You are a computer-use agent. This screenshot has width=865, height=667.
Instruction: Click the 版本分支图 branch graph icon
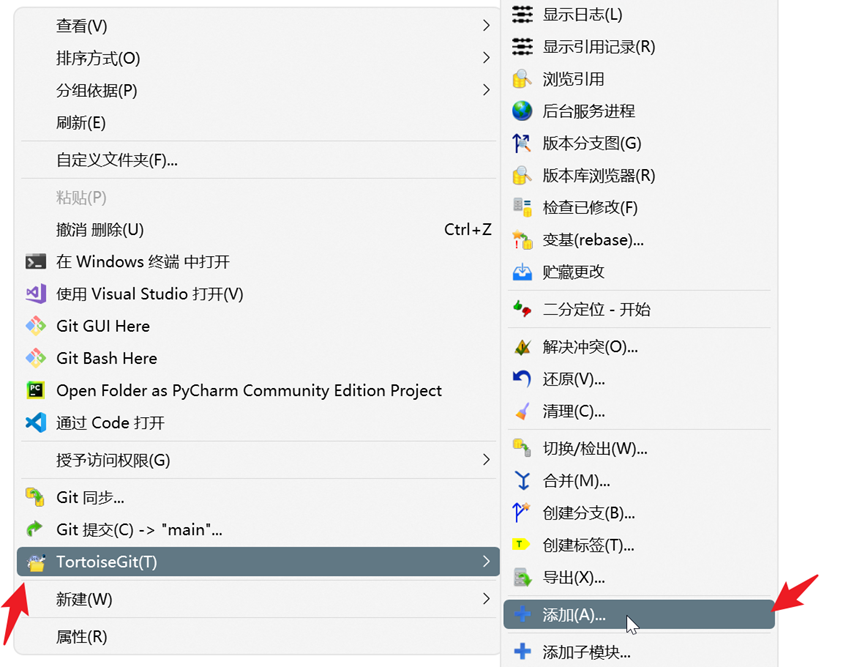[x=522, y=143]
